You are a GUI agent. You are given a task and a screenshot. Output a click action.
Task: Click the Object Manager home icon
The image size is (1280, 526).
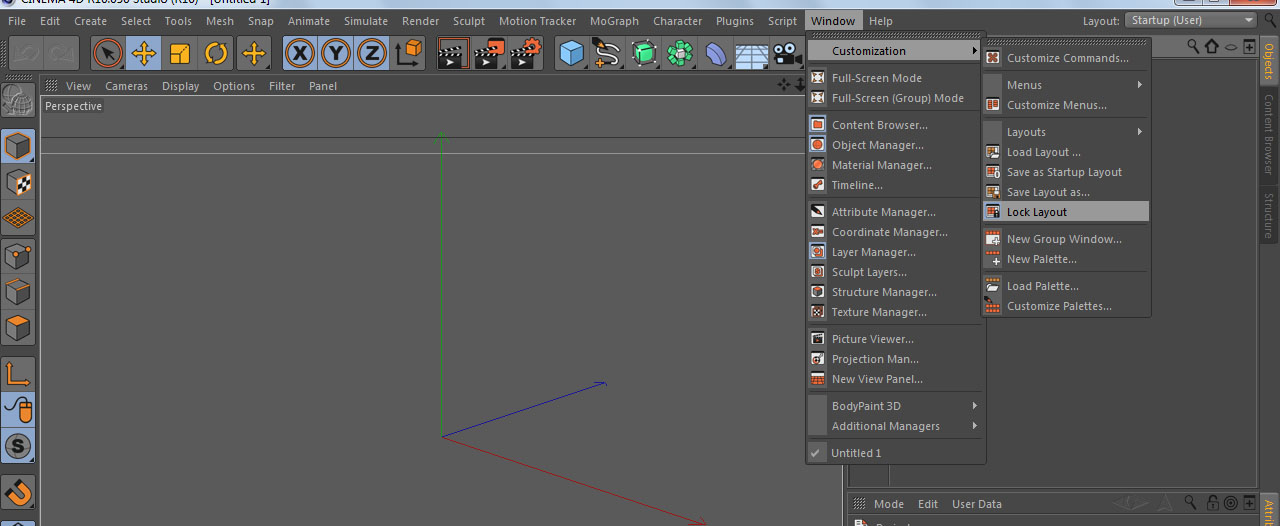[x=1212, y=46]
